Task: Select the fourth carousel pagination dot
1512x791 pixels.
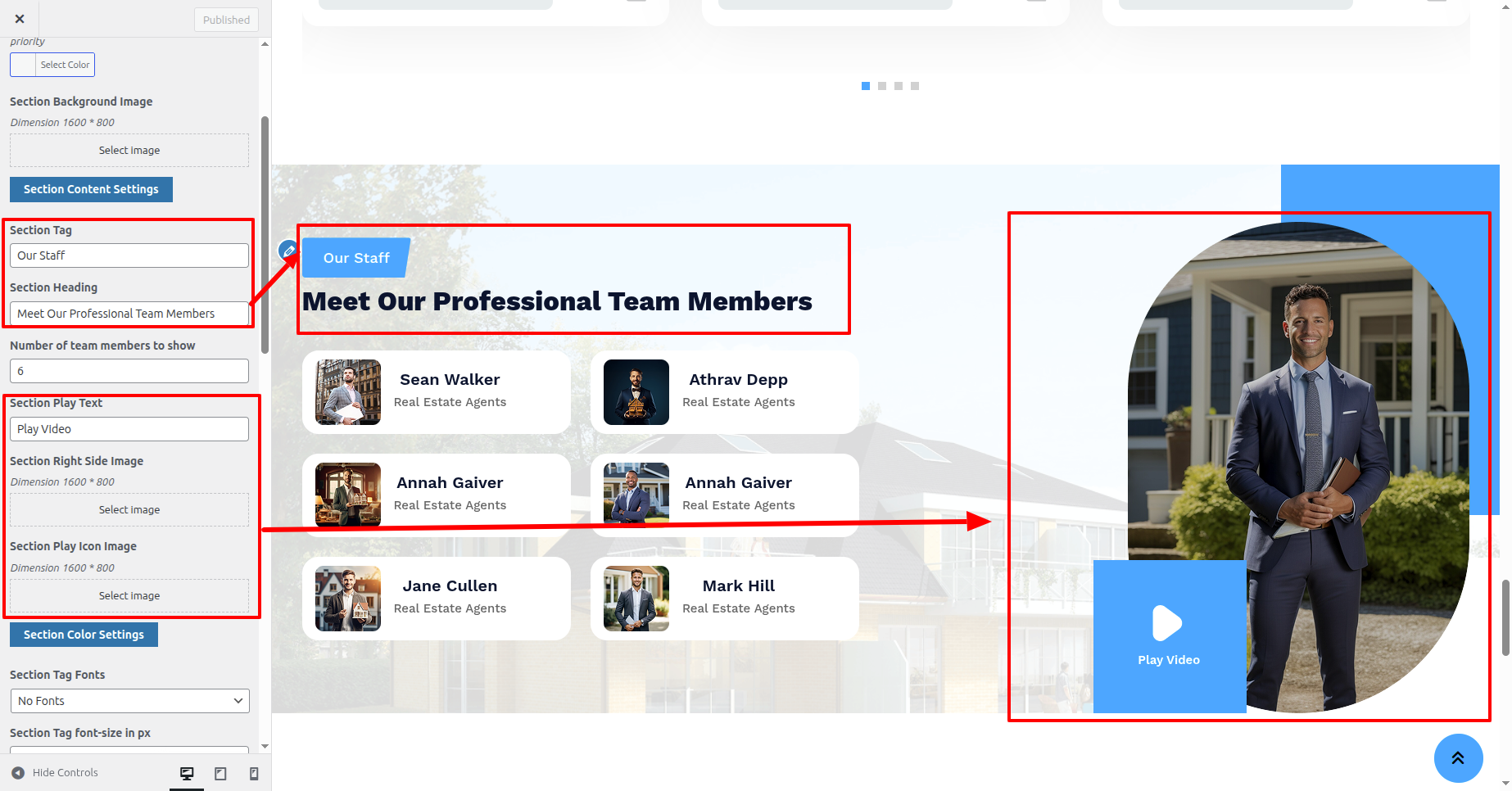Action: [915, 86]
